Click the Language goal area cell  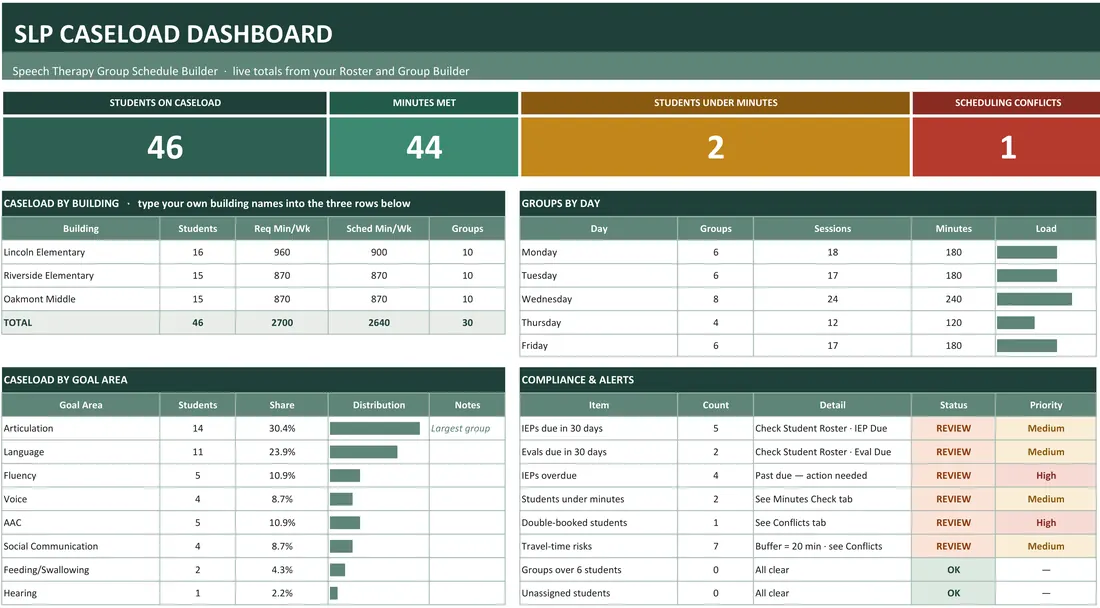pos(80,452)
